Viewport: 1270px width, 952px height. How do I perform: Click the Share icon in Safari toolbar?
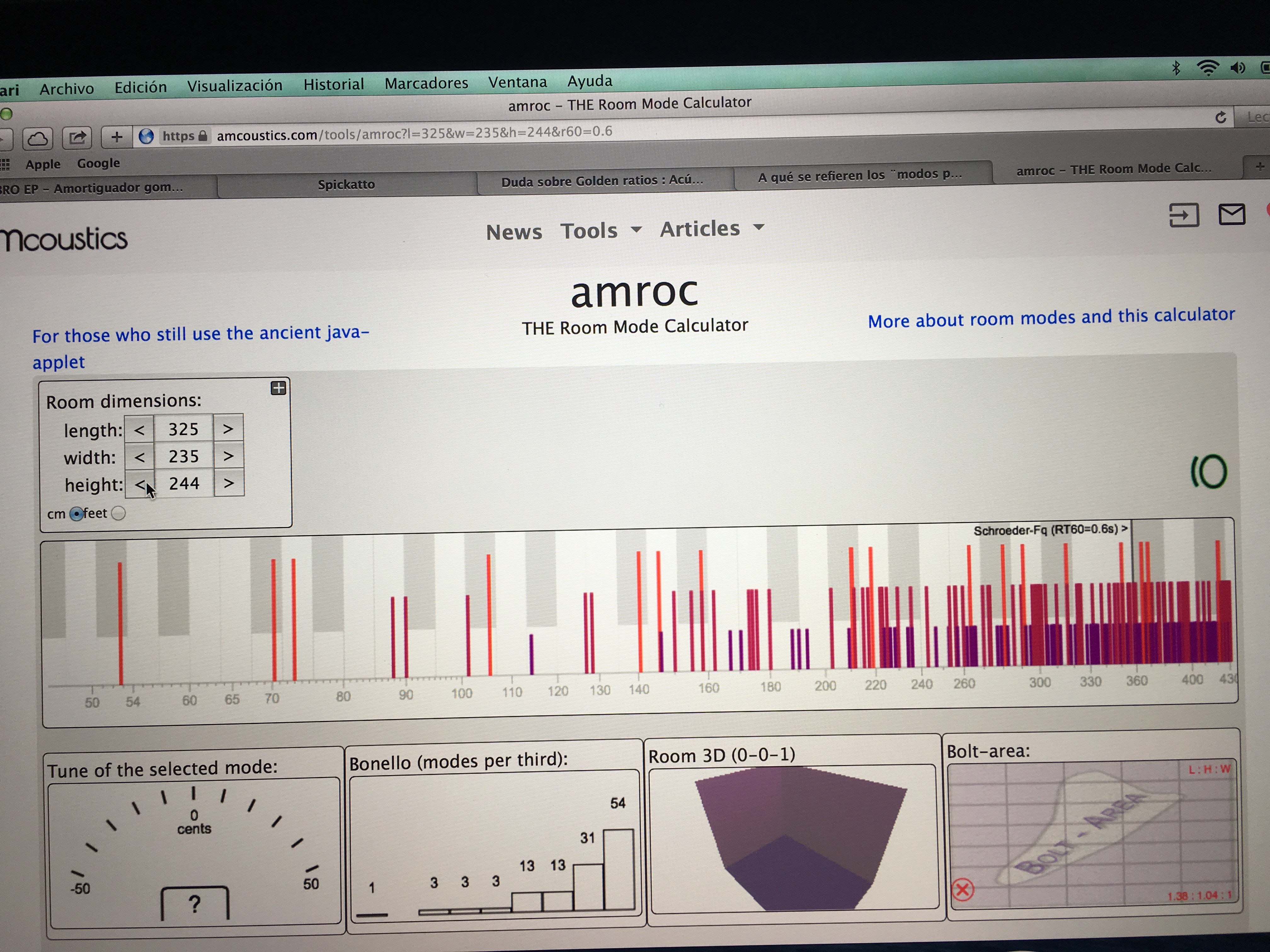pyautogui.click(x=77, y=138)
